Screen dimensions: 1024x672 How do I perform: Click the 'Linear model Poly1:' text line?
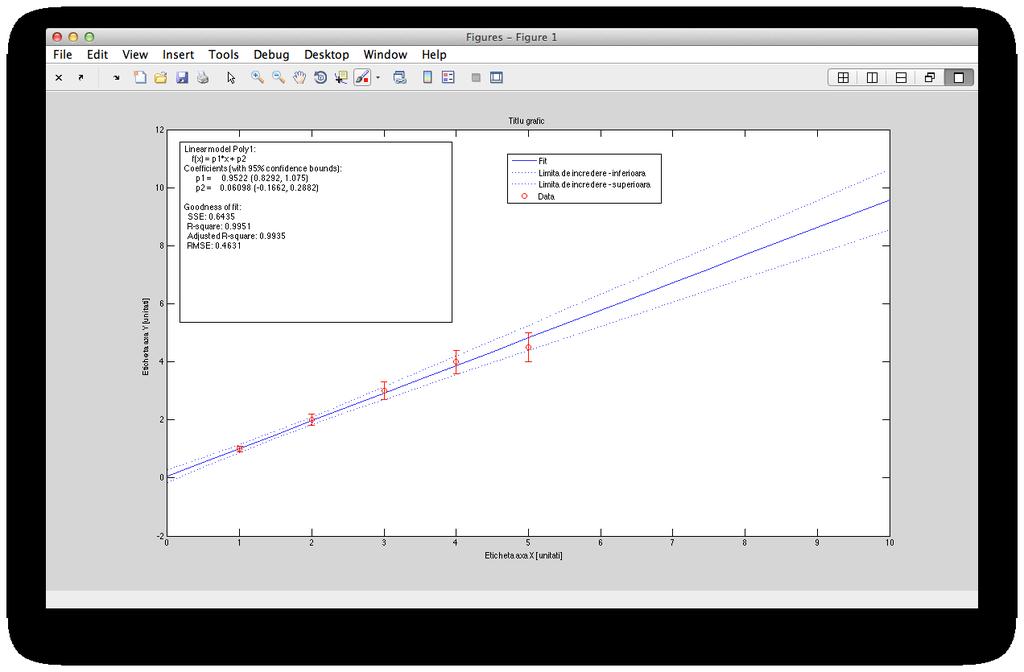219,149
